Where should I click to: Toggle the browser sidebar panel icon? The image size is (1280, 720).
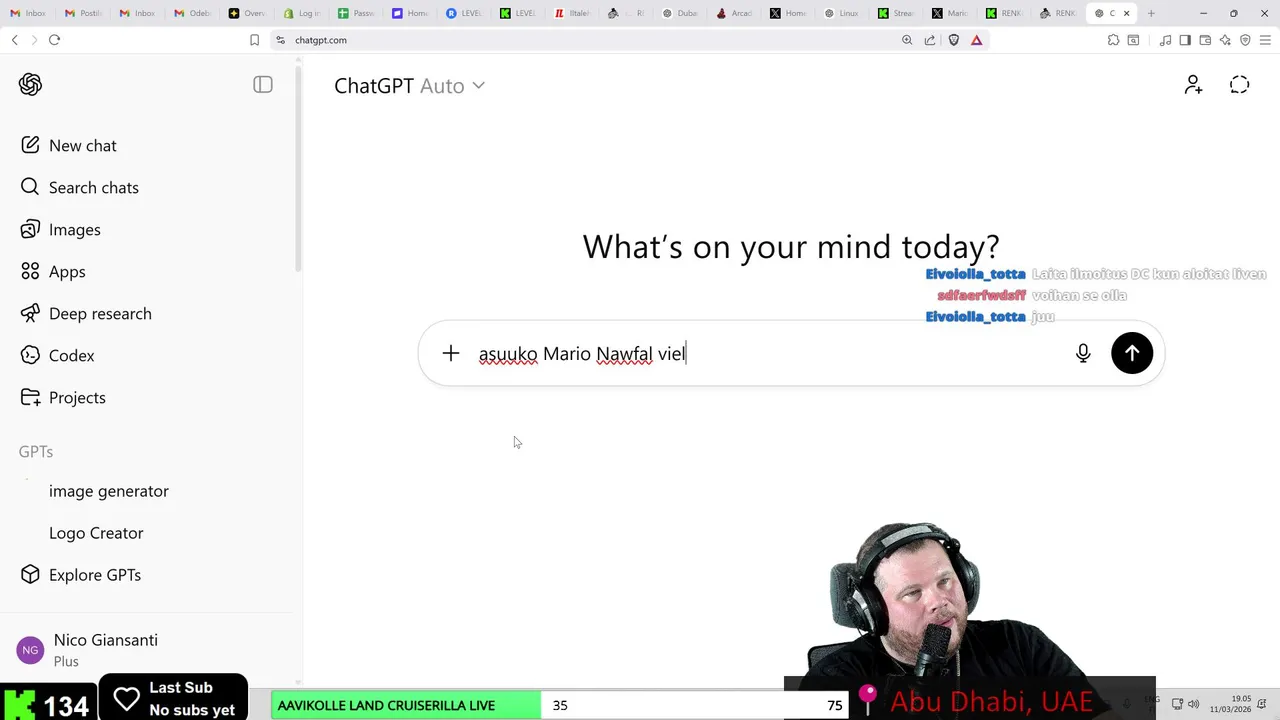tap(1185, 40)
